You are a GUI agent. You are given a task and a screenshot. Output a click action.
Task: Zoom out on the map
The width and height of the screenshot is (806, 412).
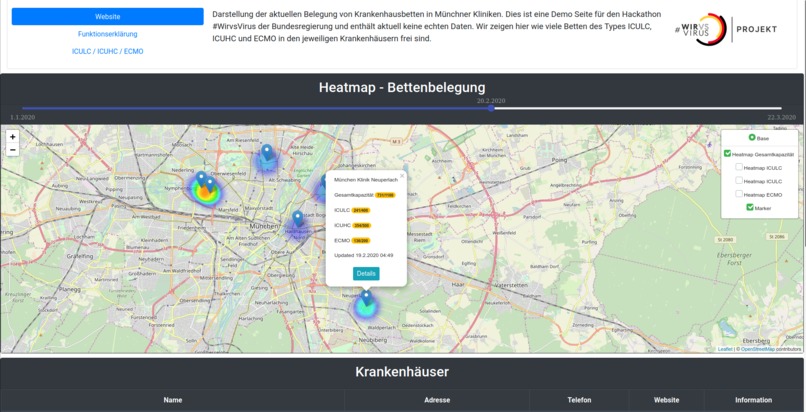pyautogui.click(x=12, y=149)
